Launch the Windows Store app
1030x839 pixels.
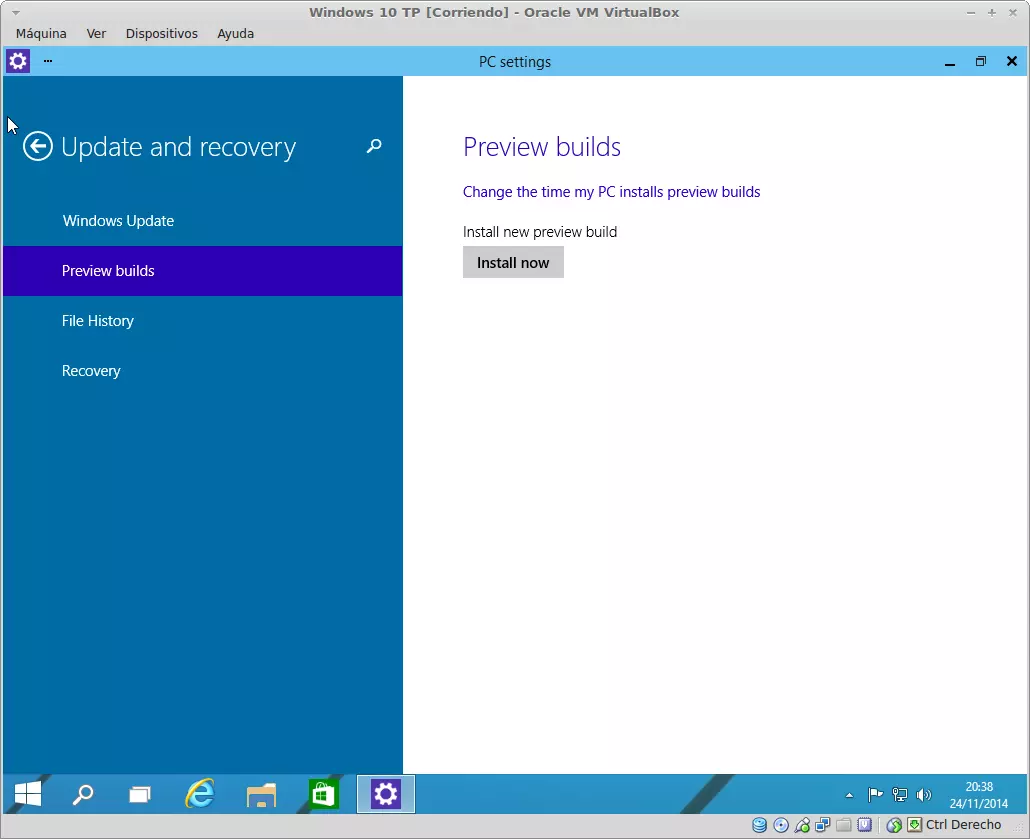323,795
